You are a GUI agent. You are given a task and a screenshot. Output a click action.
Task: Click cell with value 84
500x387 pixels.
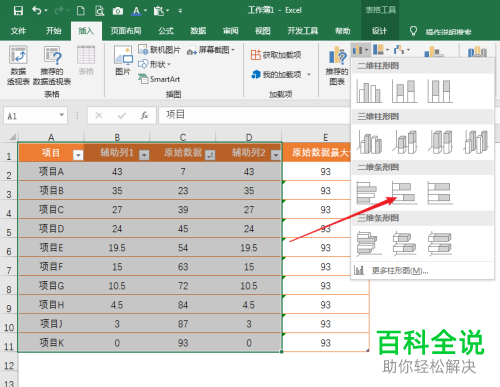tap(183, 304)
